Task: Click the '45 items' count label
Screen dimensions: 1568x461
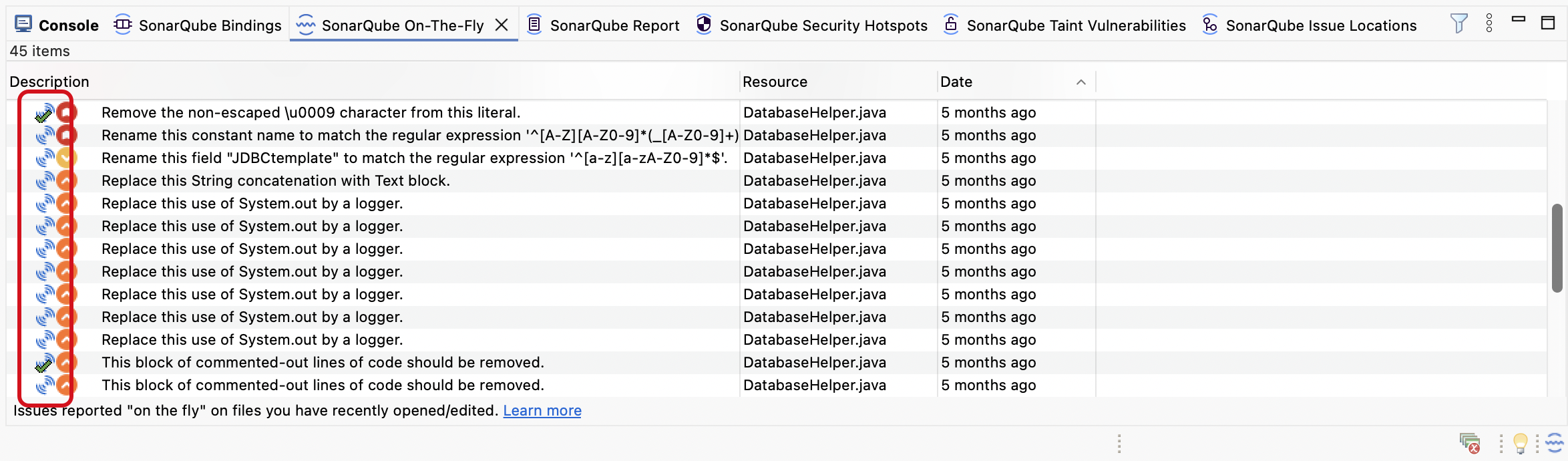Action: [x=39, y=51]
